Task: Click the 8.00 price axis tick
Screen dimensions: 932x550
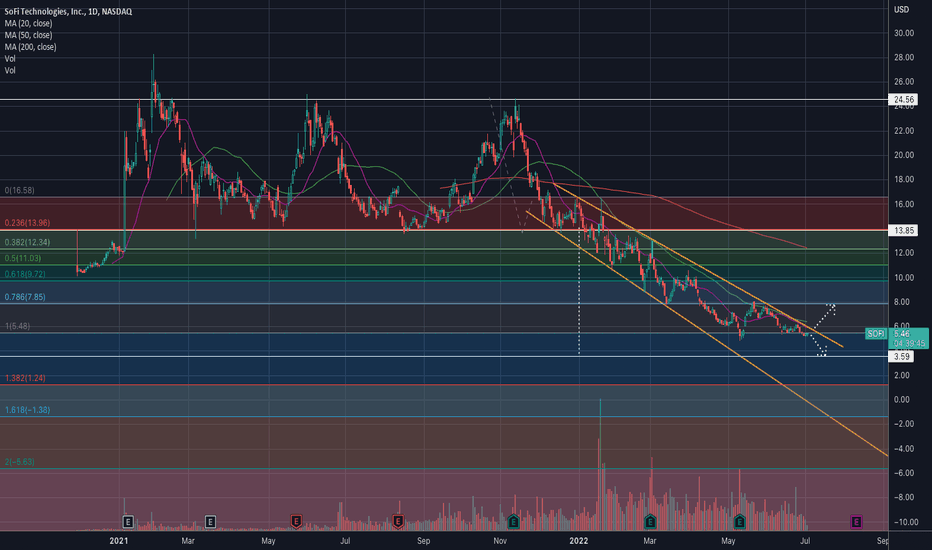Action: coord(901,302)
